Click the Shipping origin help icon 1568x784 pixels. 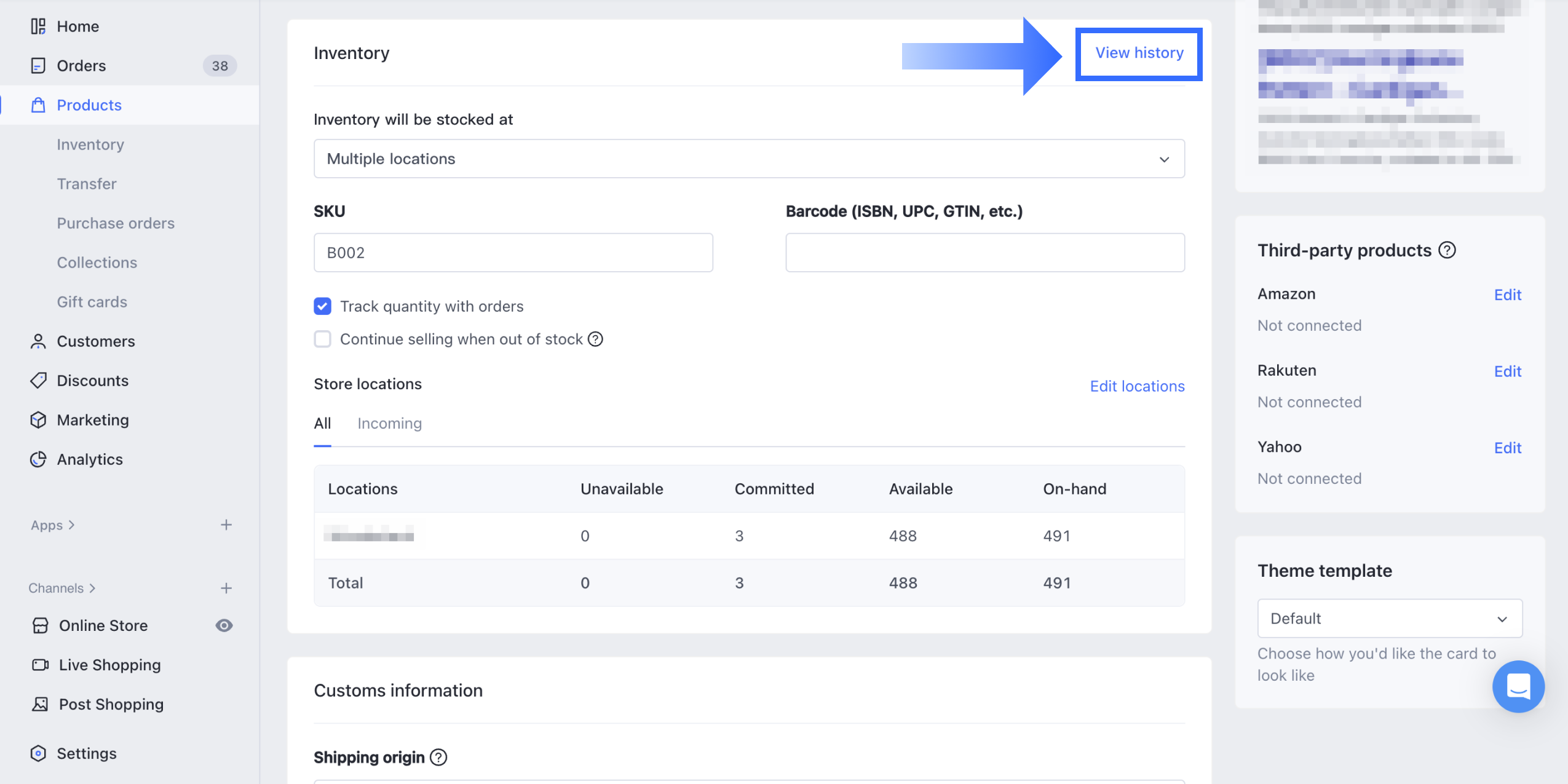pos(438,757)
